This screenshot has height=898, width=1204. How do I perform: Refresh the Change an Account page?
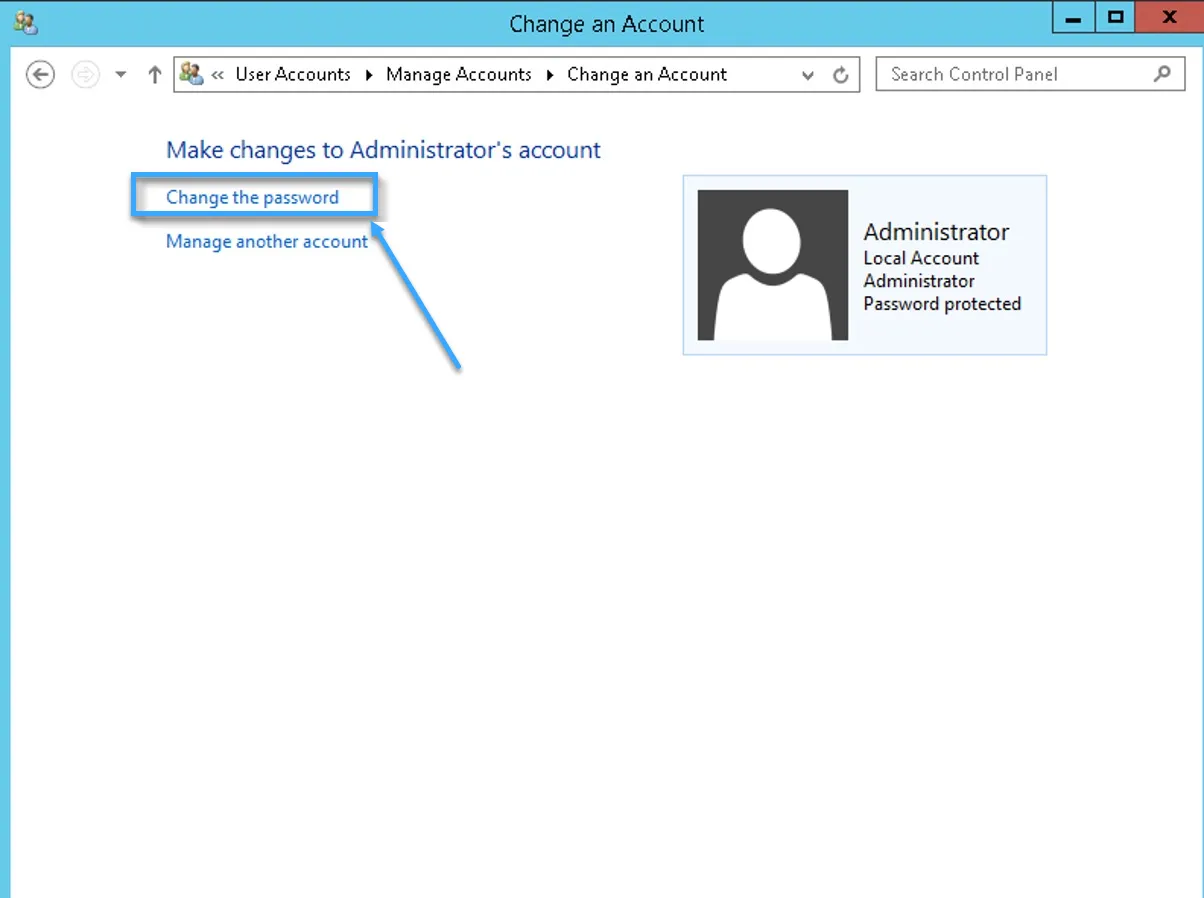[x=840, y=75]
